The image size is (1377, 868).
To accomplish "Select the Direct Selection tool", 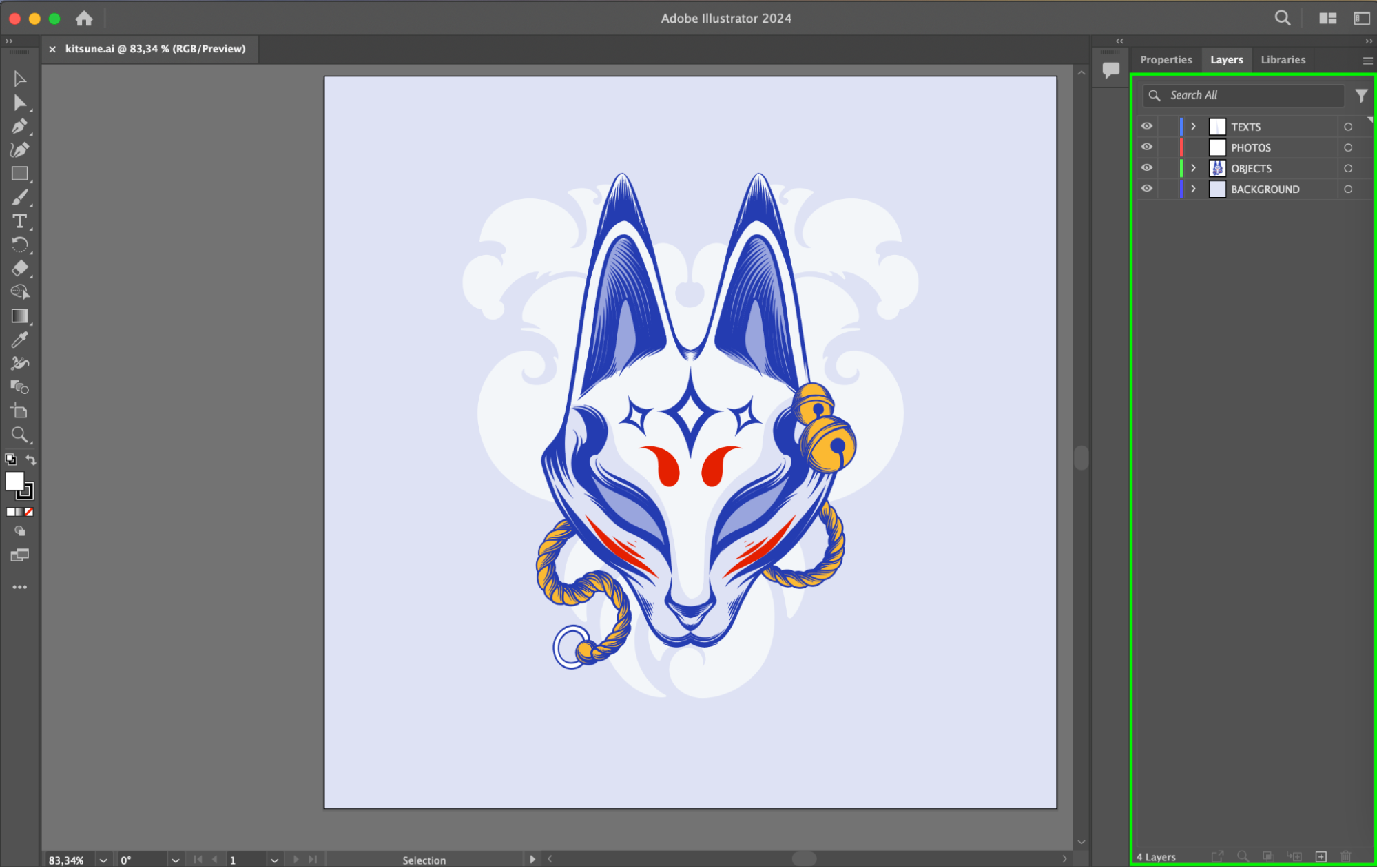I will [19, 103].
